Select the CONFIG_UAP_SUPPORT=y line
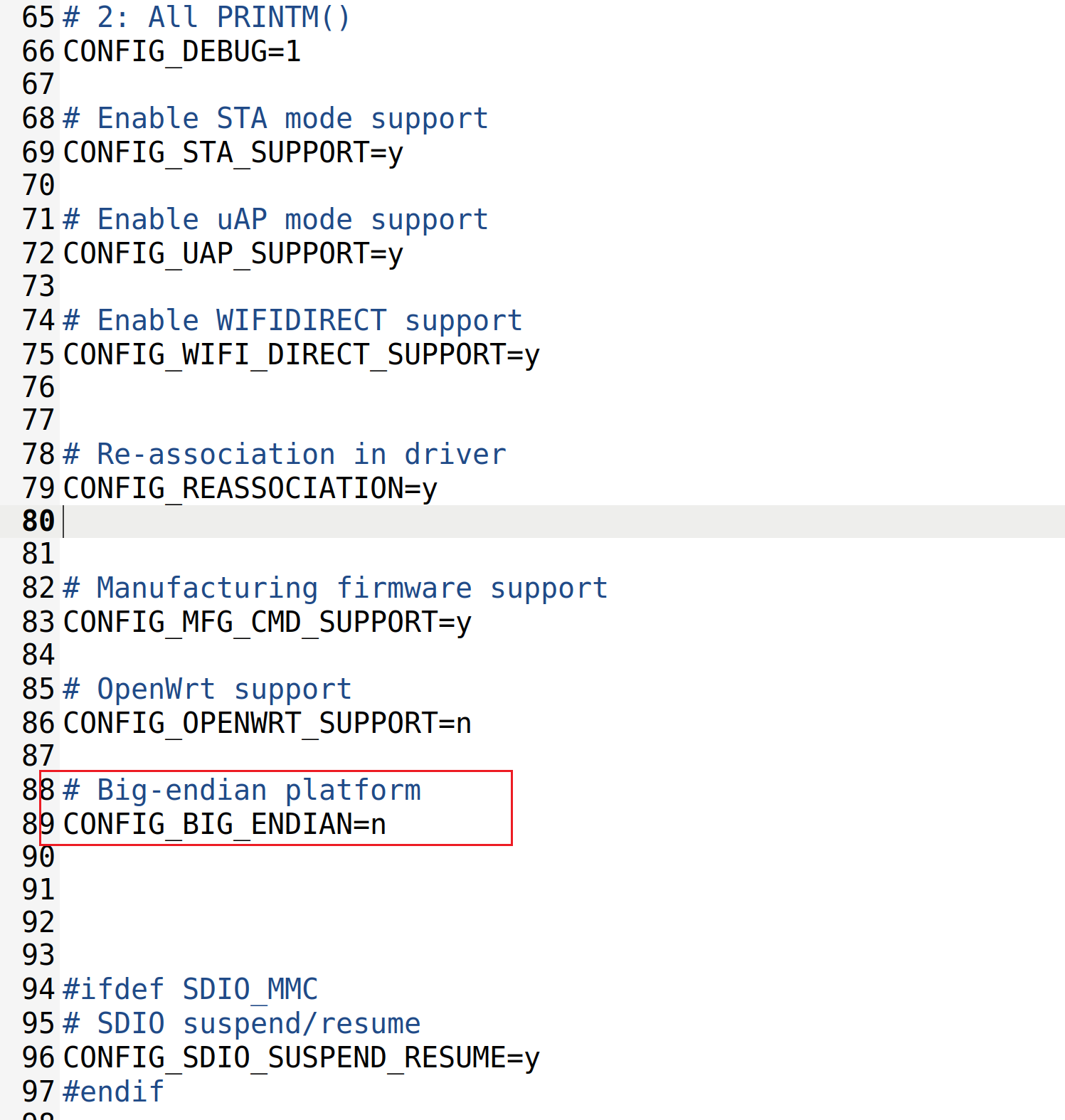The image size is (1065, 1120). (233, 254)
